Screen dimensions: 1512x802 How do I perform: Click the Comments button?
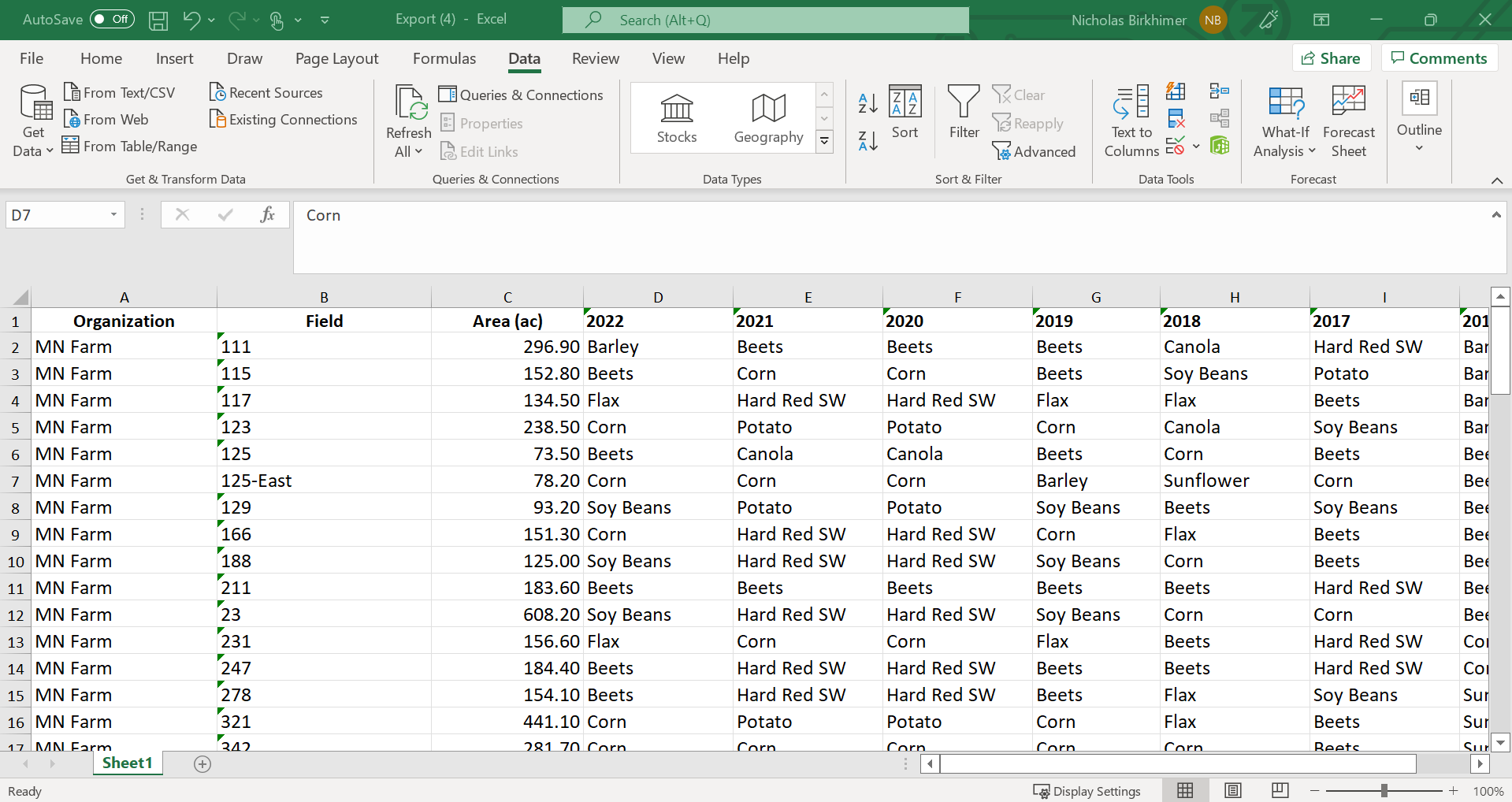click(x=1440, y=58)
